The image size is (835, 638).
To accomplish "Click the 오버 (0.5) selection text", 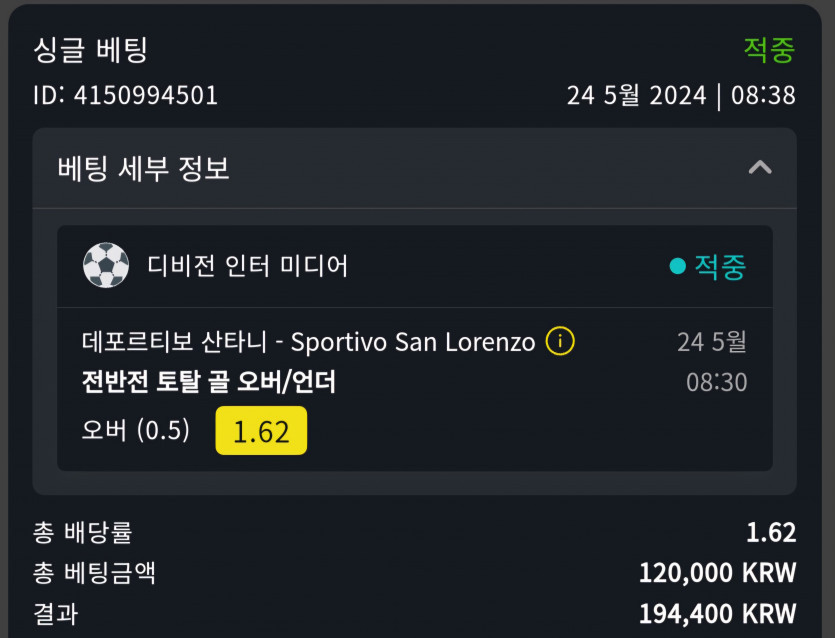I will point(136,431).
